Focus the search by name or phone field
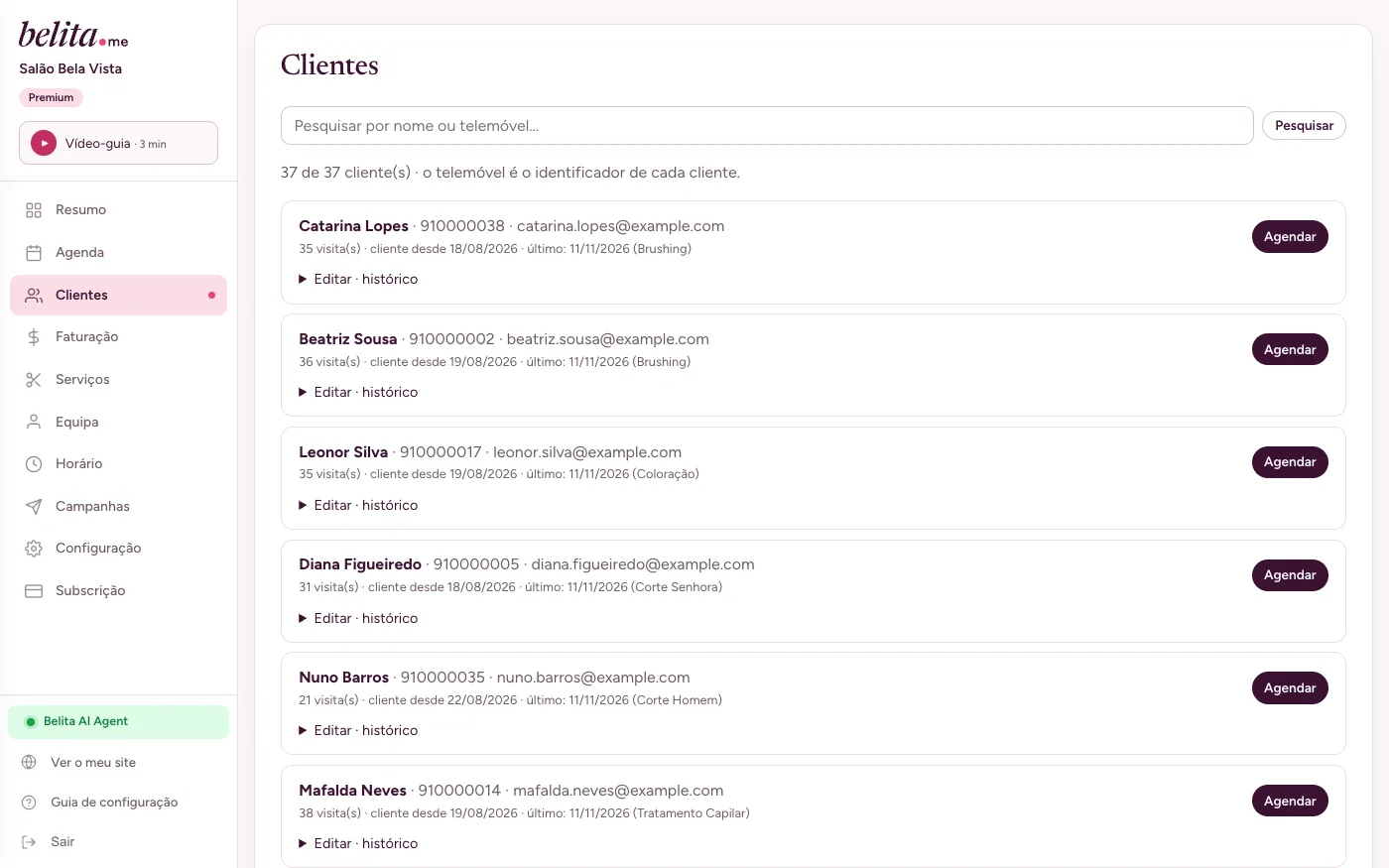This screenshot has width=1389, height=868. point(767,126)
